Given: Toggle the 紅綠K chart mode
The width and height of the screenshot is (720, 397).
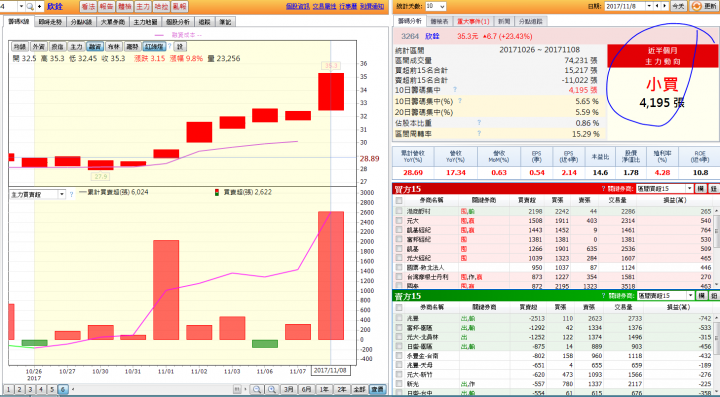Looking at the screenshot, I should coord(154,47).
